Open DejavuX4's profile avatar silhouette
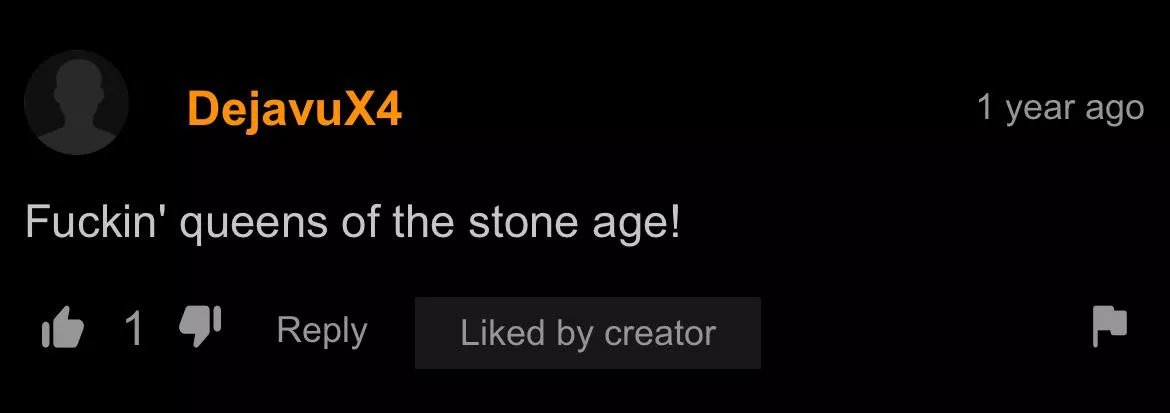The height and width of the screenshot is (413, 1170). coord(76,102)
